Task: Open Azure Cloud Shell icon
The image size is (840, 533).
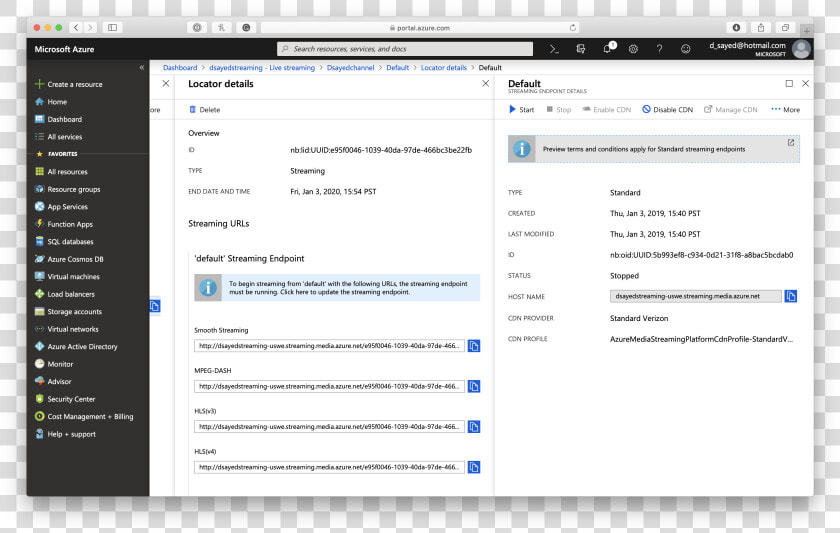Action: click(x=554, y=49)
